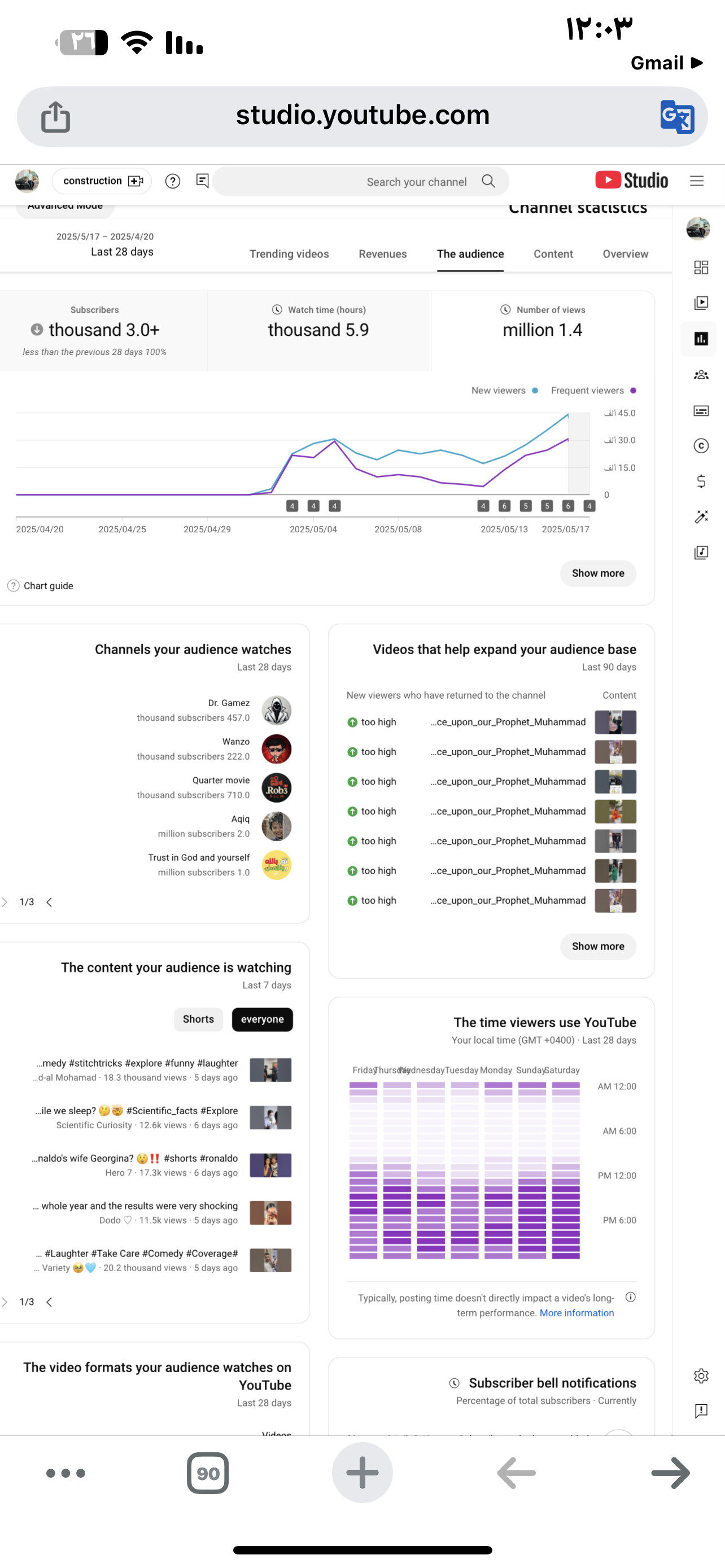Select the Number of views metric card
The width and height of the screenshot is (725, 1568).
click(x=543, y=331)
